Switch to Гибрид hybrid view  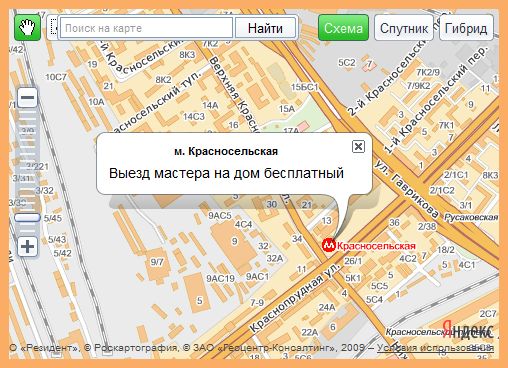click(x=466, y=28)
